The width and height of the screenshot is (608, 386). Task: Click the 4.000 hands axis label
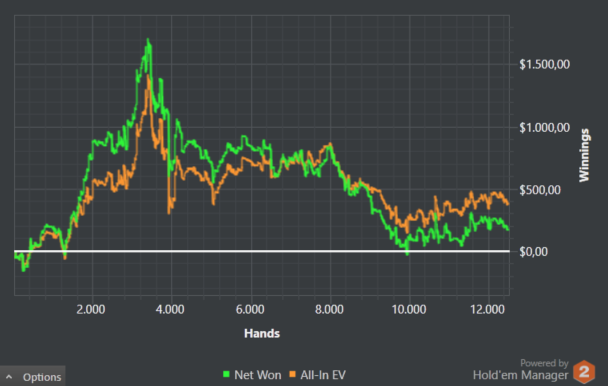click(170, 309)
